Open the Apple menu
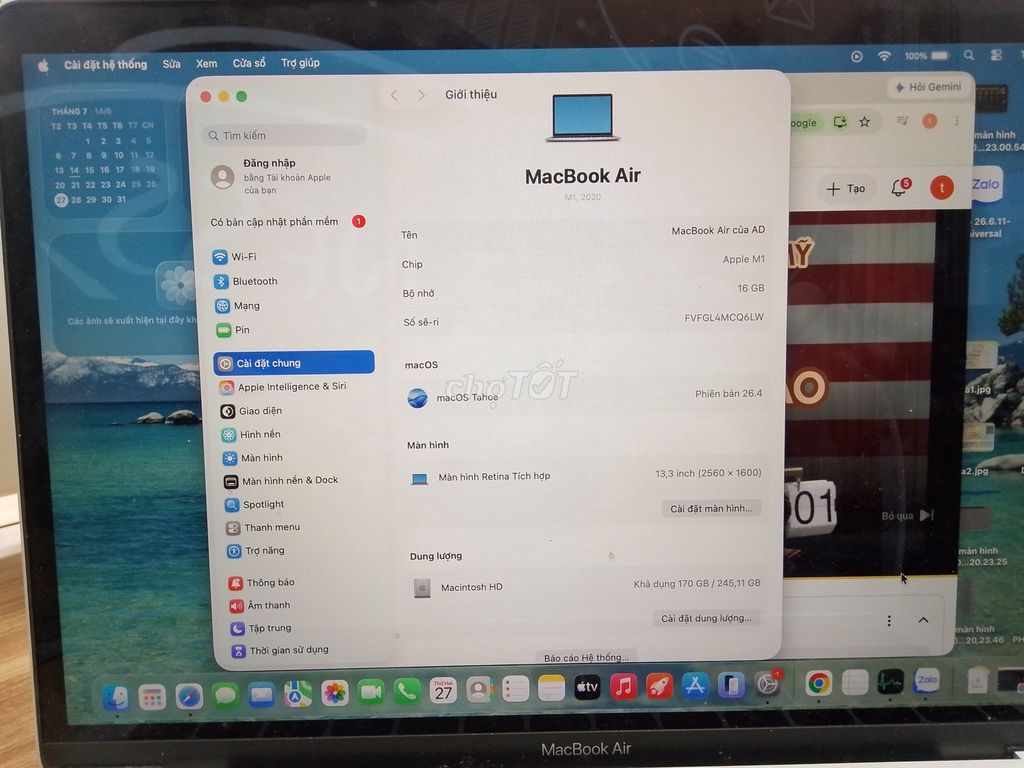This screenshot has width=1024, height=768. pyautogui.click(x=43, y=66)
